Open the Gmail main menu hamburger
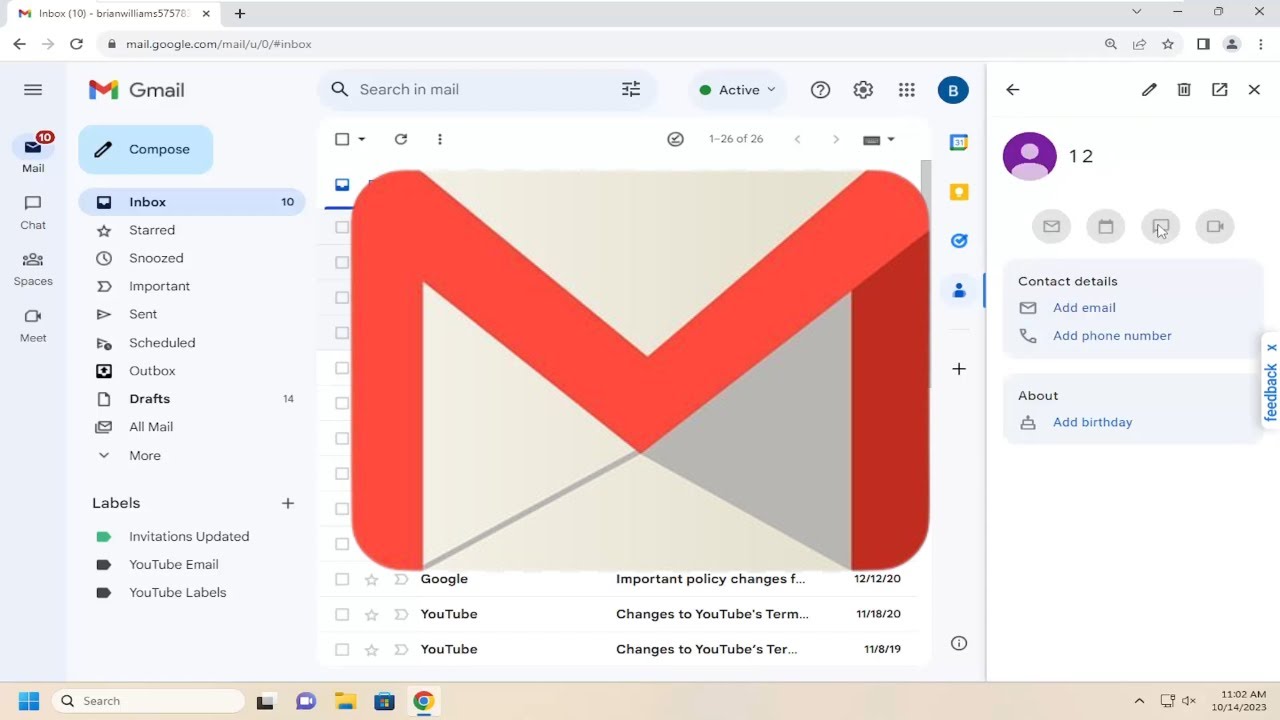 point(33,90)
